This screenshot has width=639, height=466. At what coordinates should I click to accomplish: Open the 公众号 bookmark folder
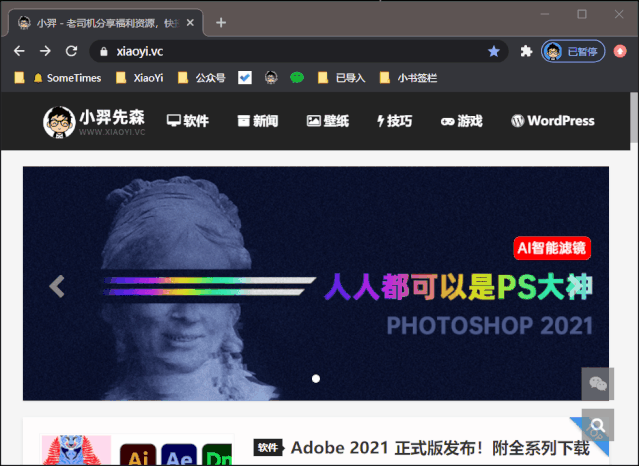point(201,78)
